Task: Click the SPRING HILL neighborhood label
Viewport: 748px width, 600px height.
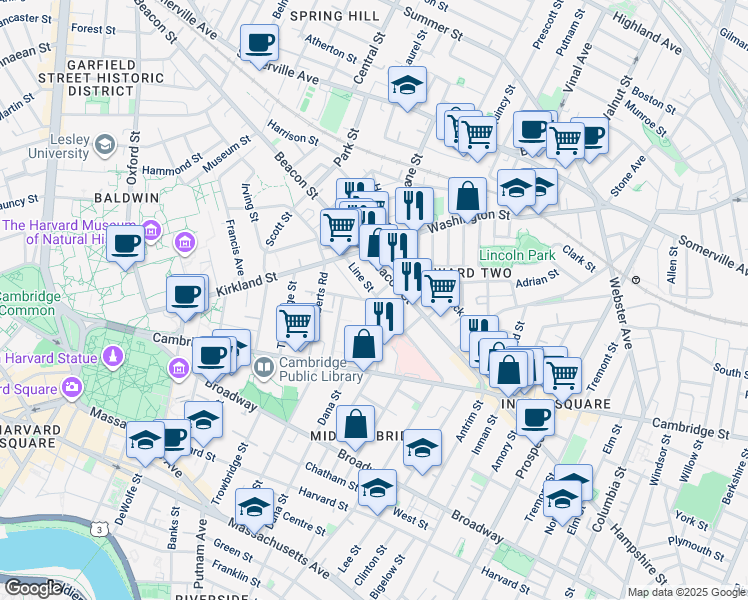Action: click(x=335, y=16)
